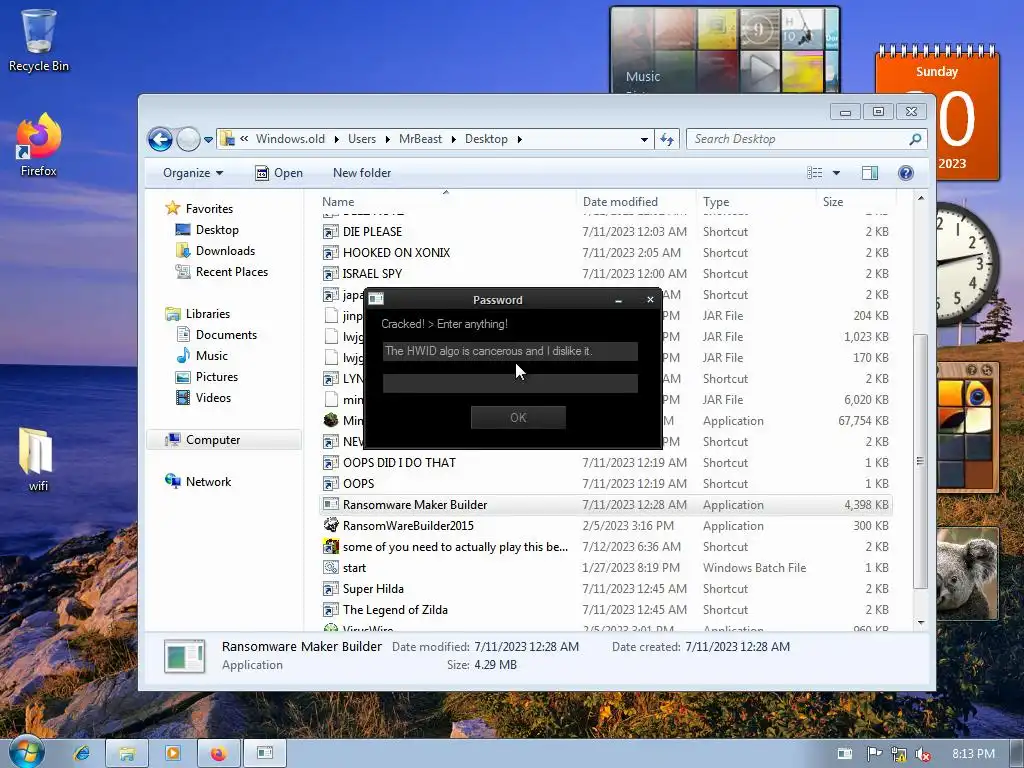Screen dimensions: 1024x768
Task: Expand arrow after Desktop breadcrumb
Action: 520,139
